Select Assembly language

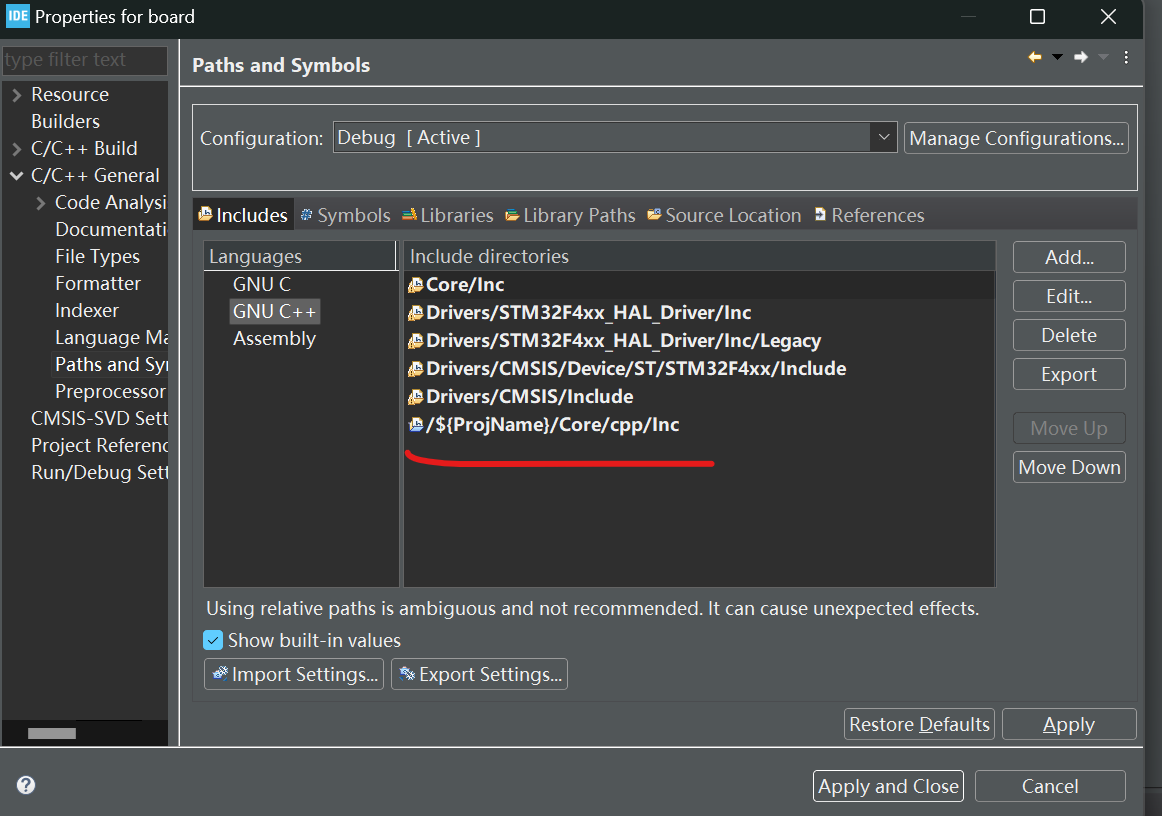click(x=274, y=339)
